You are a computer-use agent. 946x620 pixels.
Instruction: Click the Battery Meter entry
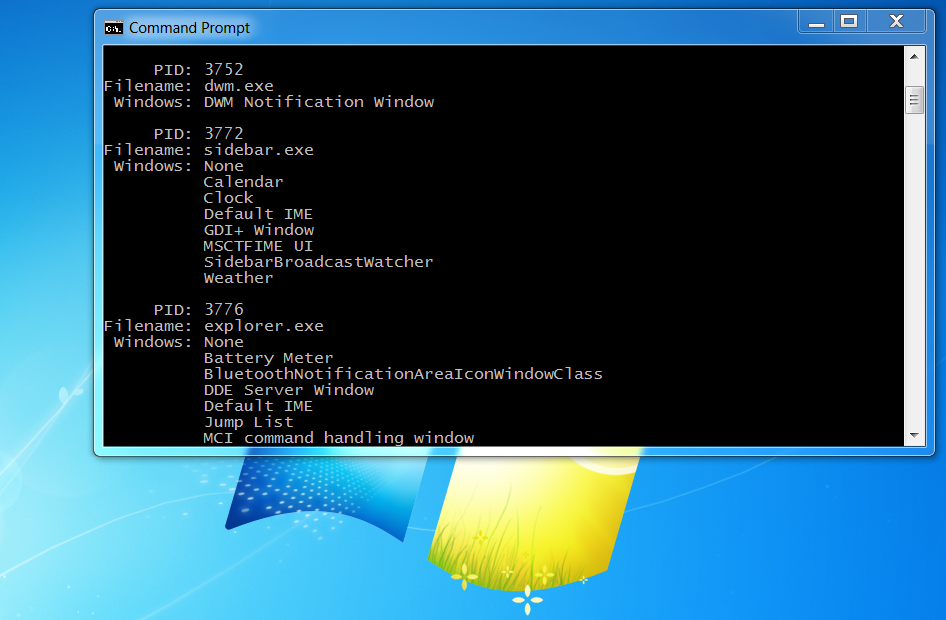coord(268,358)
